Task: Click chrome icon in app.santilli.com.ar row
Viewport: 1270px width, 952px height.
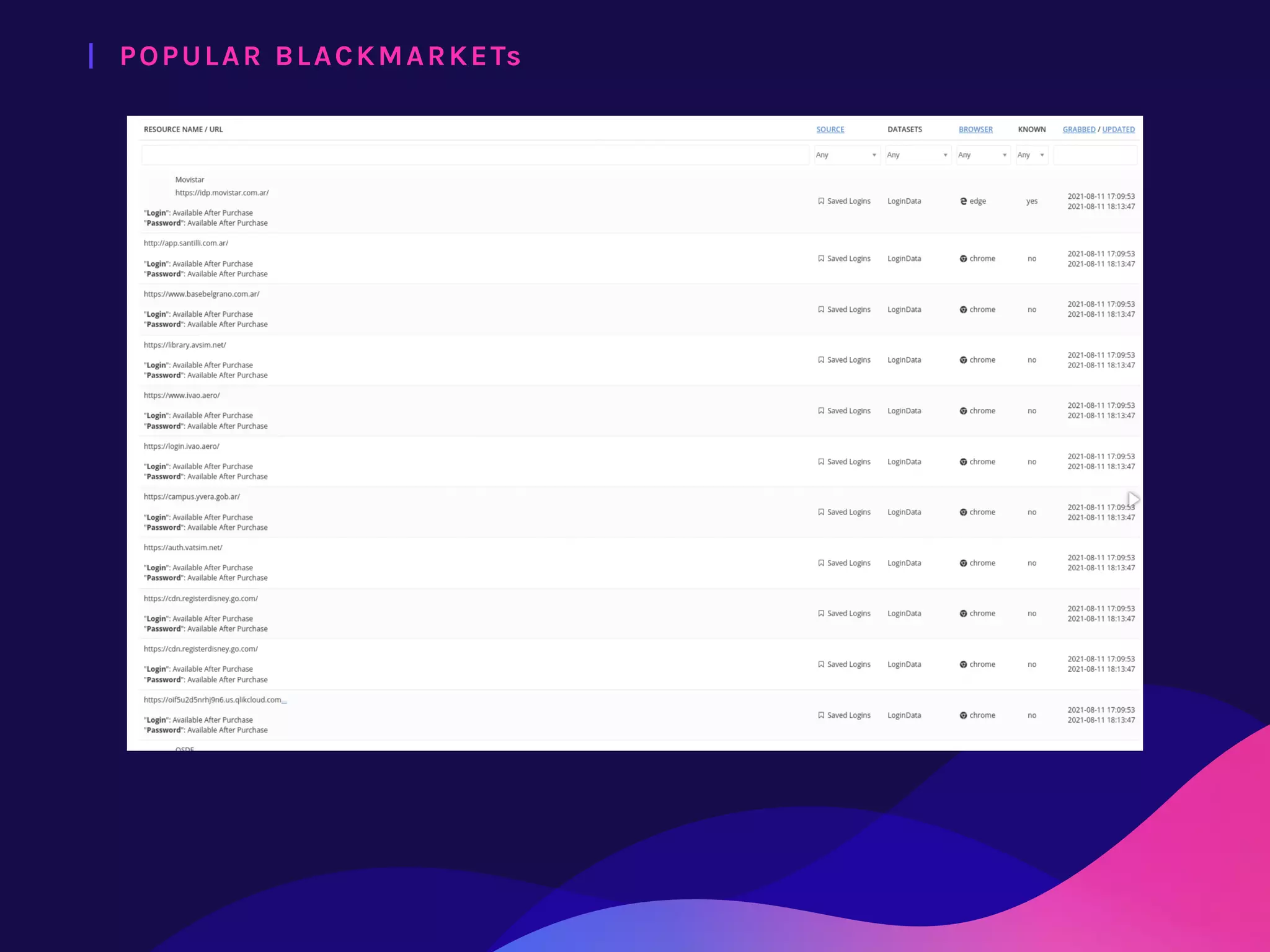Action: click(963, 258)
